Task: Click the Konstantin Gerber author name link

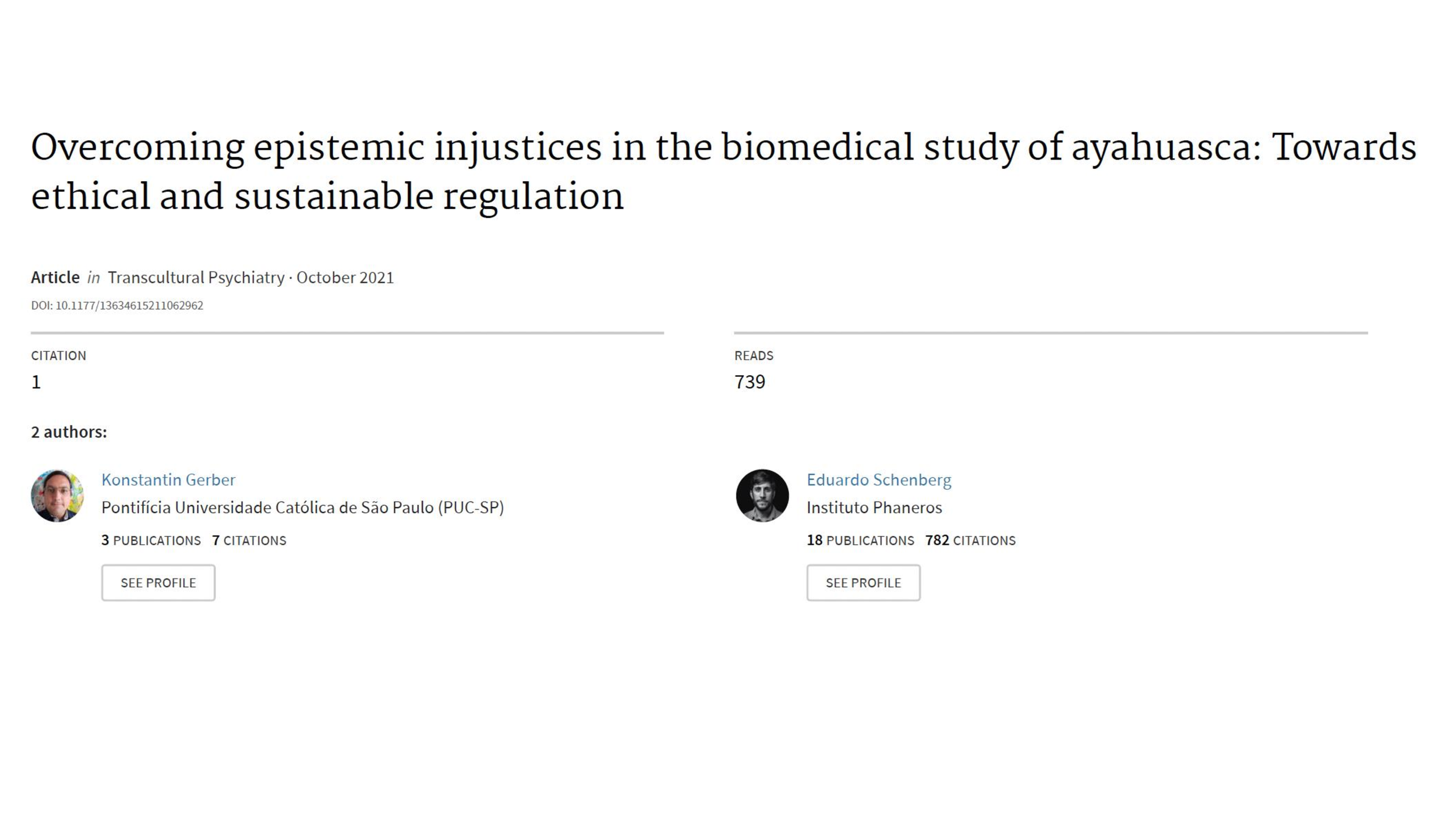Action: (168, 479)
